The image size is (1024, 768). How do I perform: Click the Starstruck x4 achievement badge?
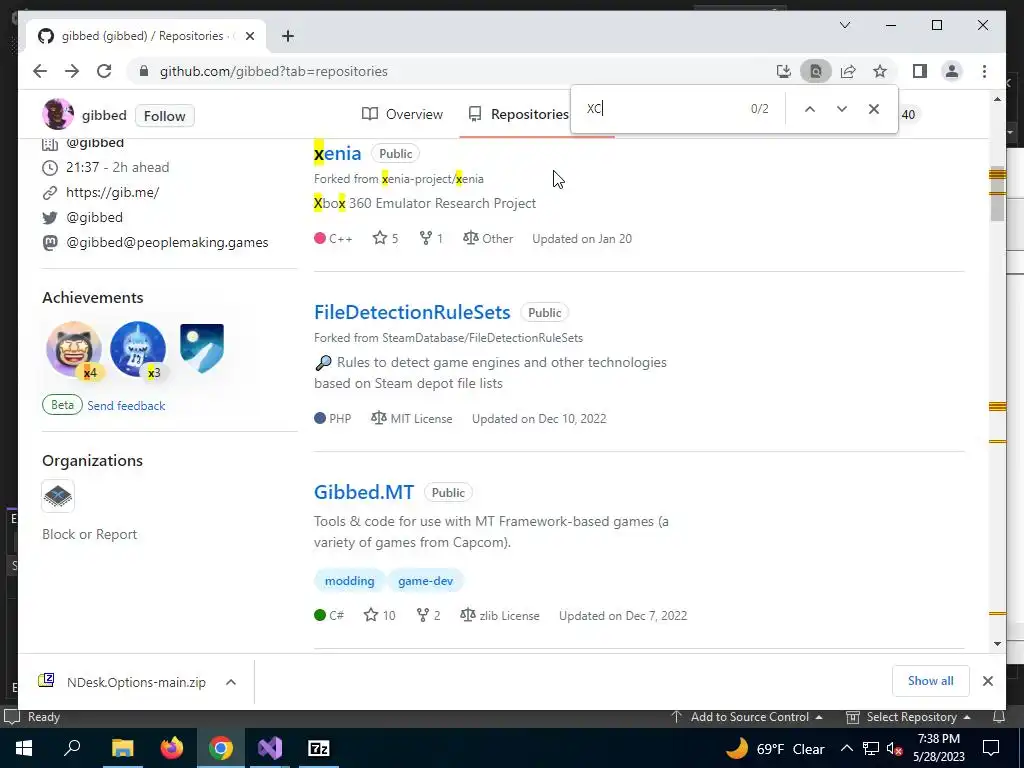pos(74,349)
